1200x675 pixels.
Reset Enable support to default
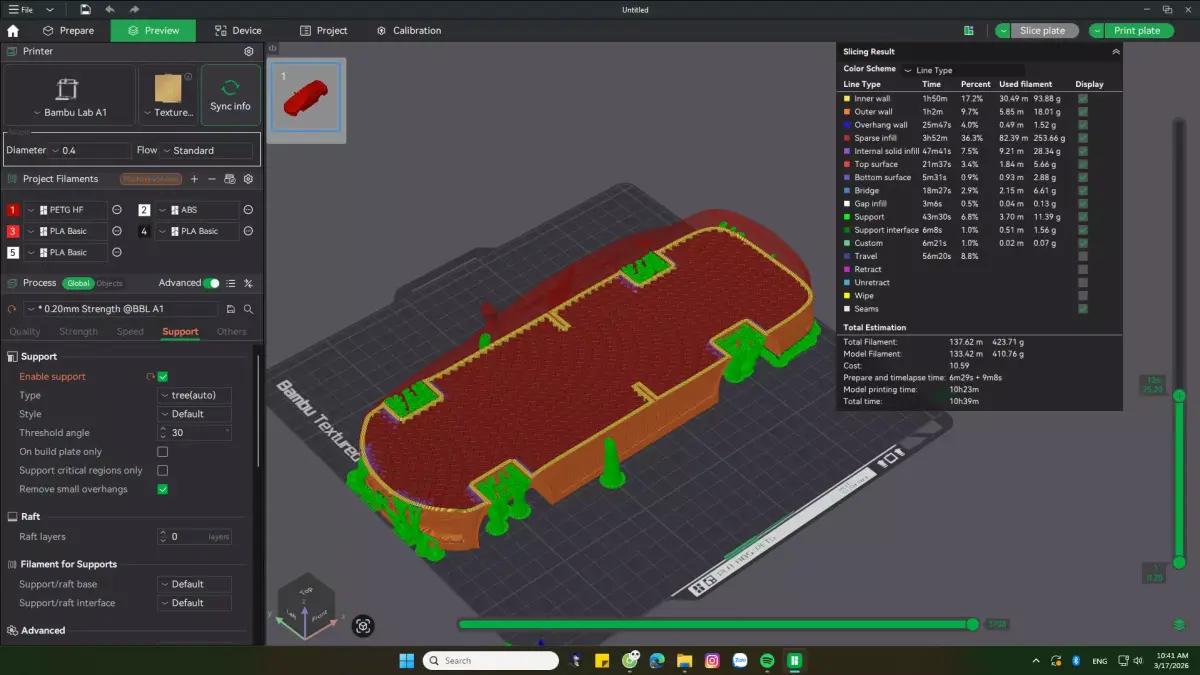click(x=150, y=377)
